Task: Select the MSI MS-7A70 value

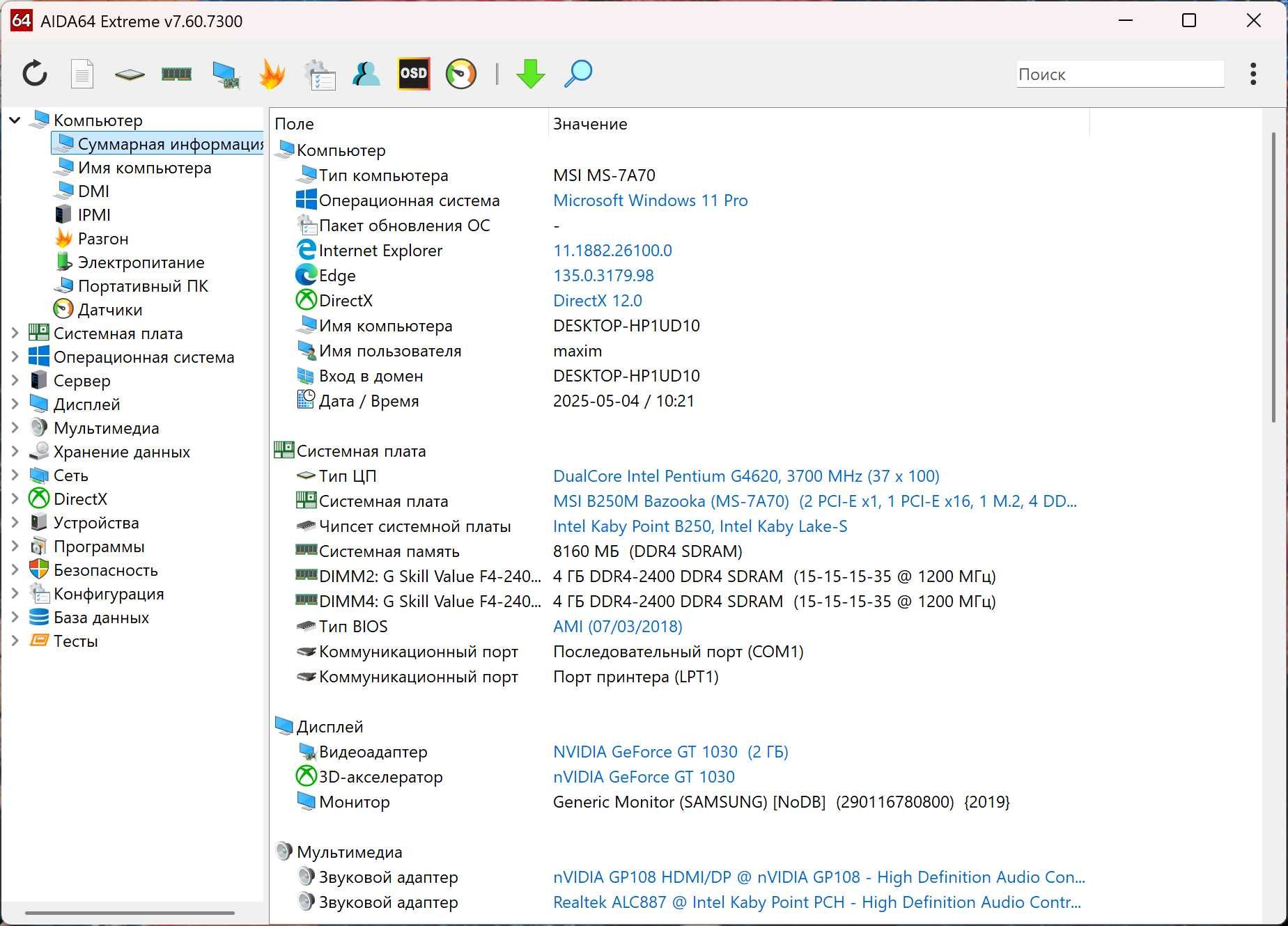Action: (x=604, y=175)
